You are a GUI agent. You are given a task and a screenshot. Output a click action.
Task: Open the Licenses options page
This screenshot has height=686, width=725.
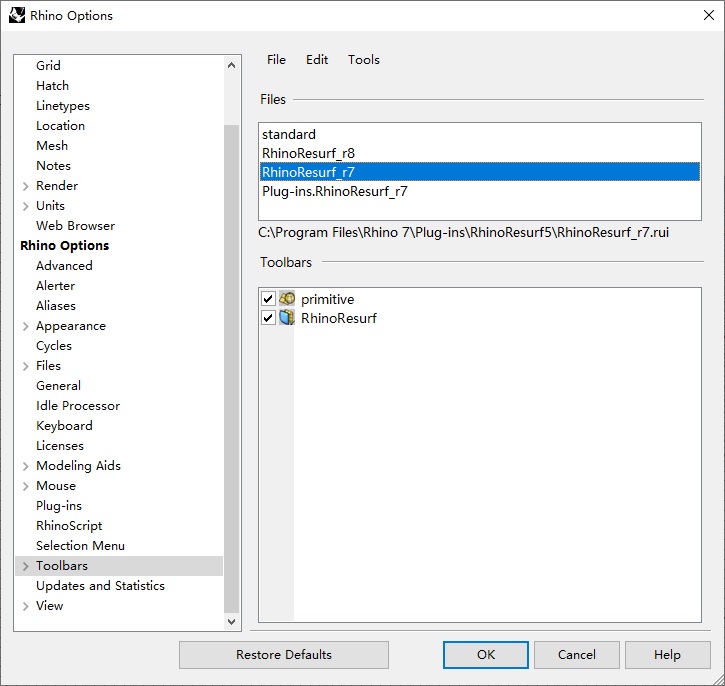(60, 446)
